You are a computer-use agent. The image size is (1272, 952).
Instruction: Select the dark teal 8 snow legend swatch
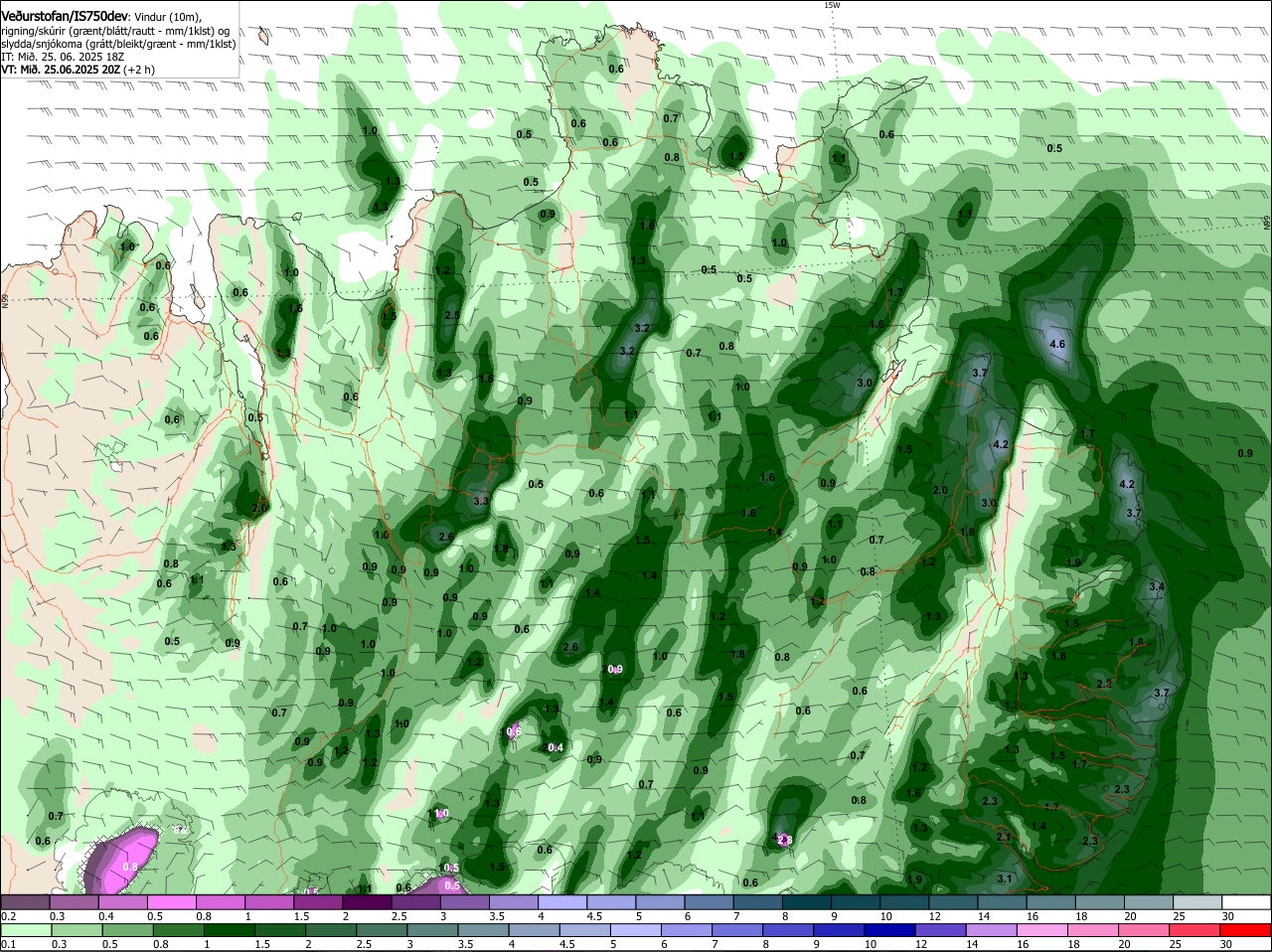(807, 902)
